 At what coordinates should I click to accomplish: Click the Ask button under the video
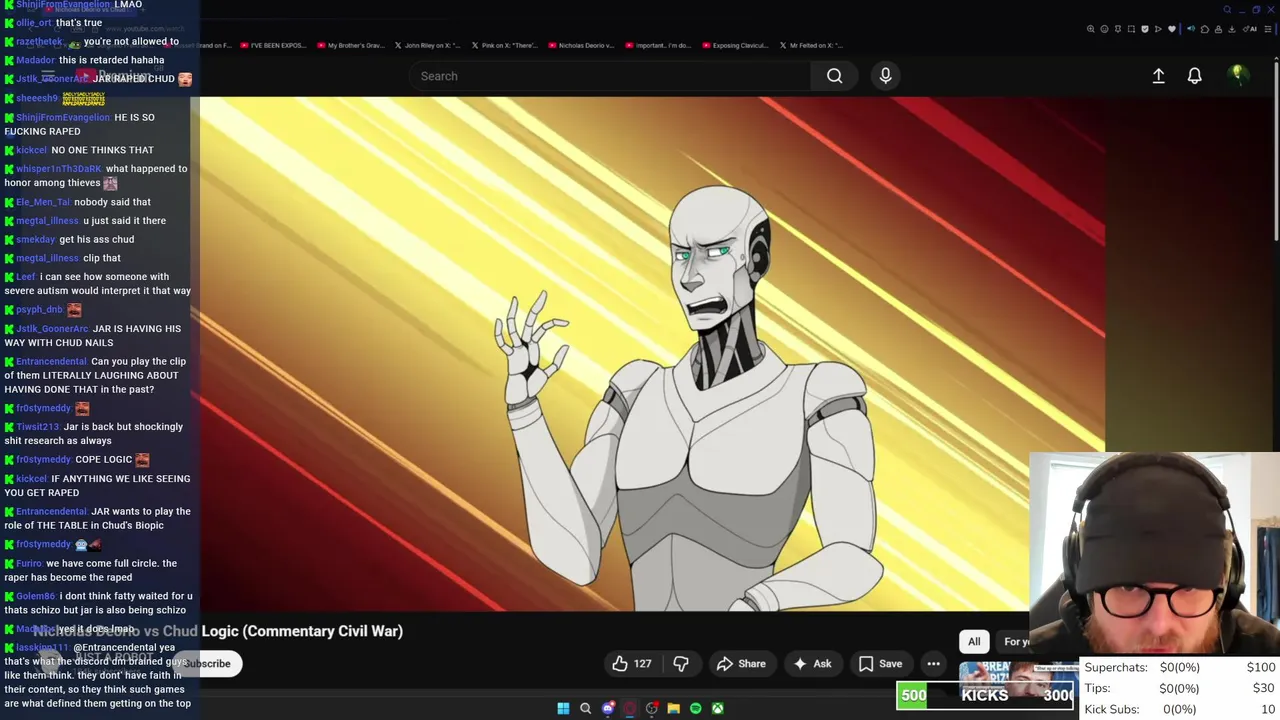click(x=812, y=663)
